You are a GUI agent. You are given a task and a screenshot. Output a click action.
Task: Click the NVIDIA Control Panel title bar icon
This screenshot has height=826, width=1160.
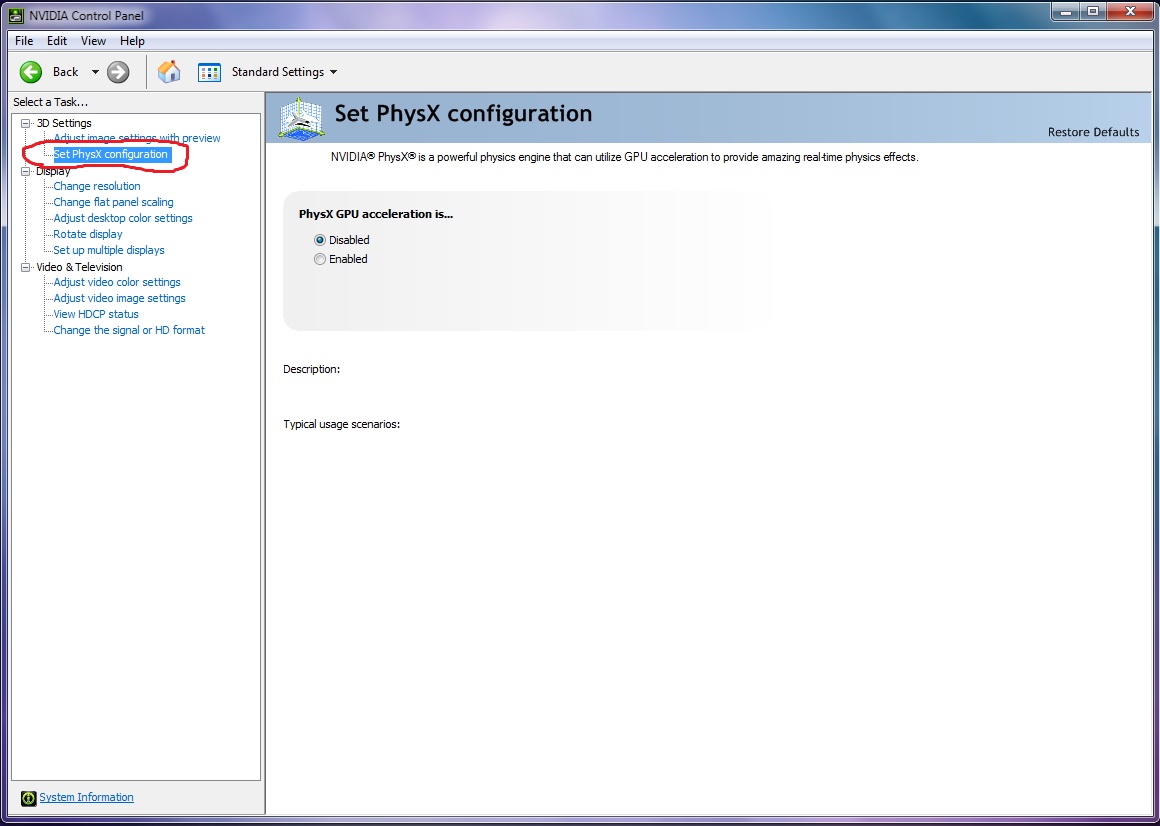tap(15, 15)
